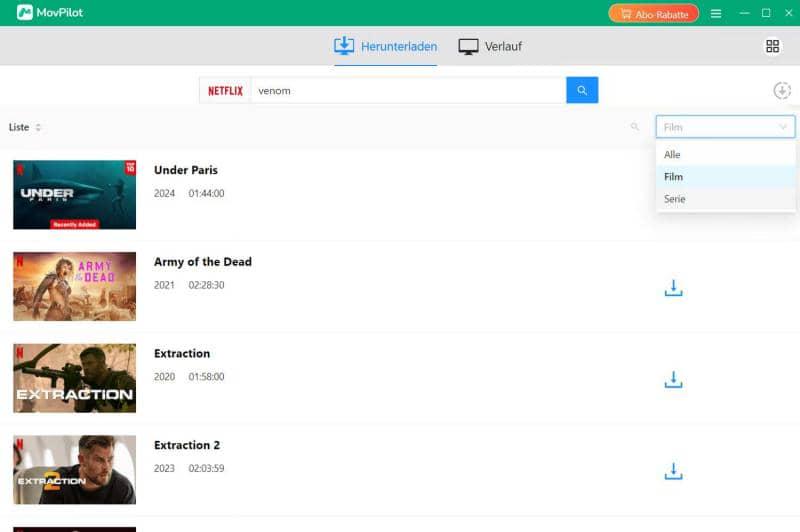Screen dimensions: 800x532
Task: Maximize the MovPilot window
Action: [x=766, y=13]
